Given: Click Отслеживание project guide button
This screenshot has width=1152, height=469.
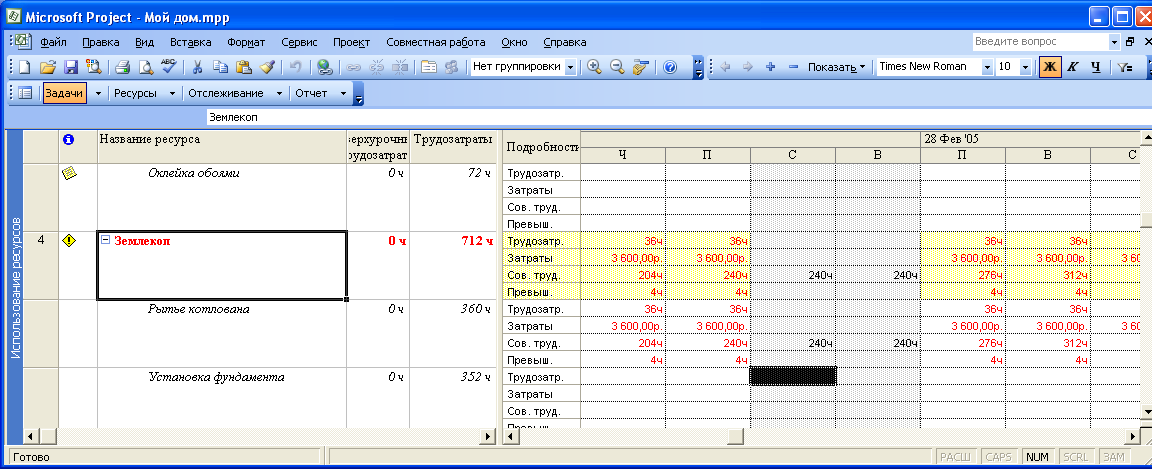Looking at the screenshot, I should [226, 93].
